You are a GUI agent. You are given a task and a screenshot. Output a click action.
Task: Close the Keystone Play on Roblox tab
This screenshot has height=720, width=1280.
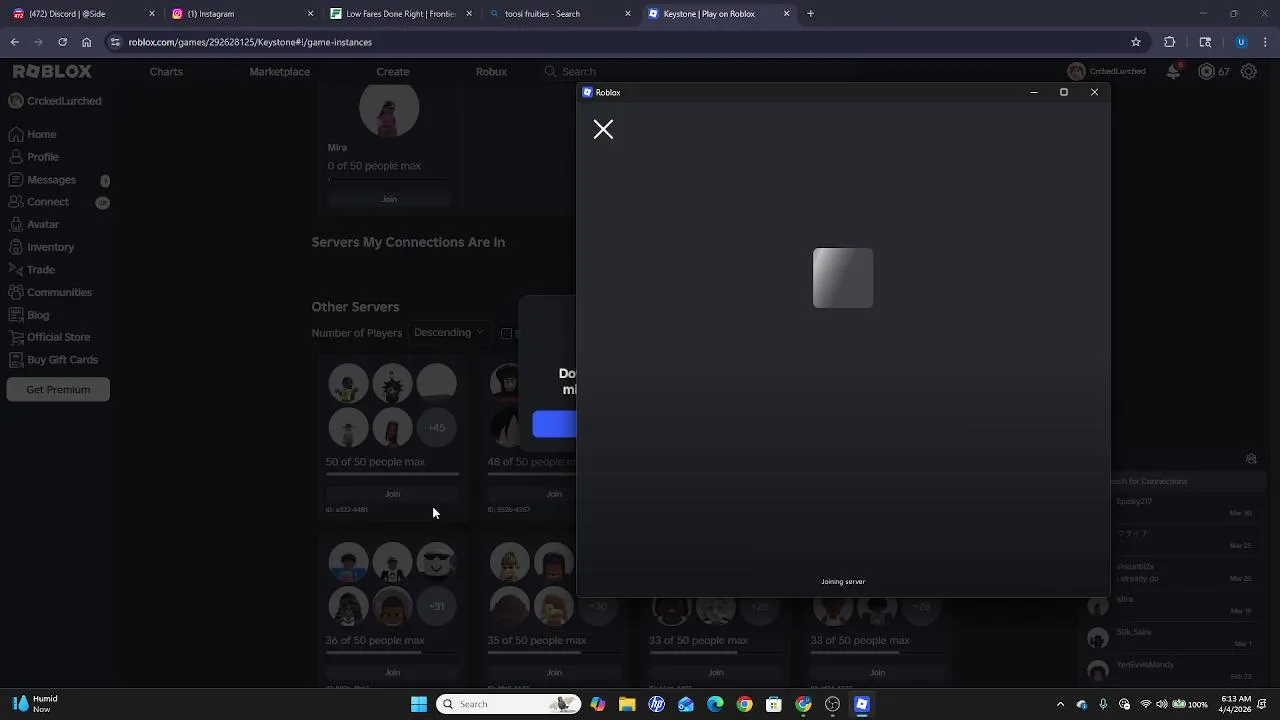pyautogui.click(x=786, y=14)
